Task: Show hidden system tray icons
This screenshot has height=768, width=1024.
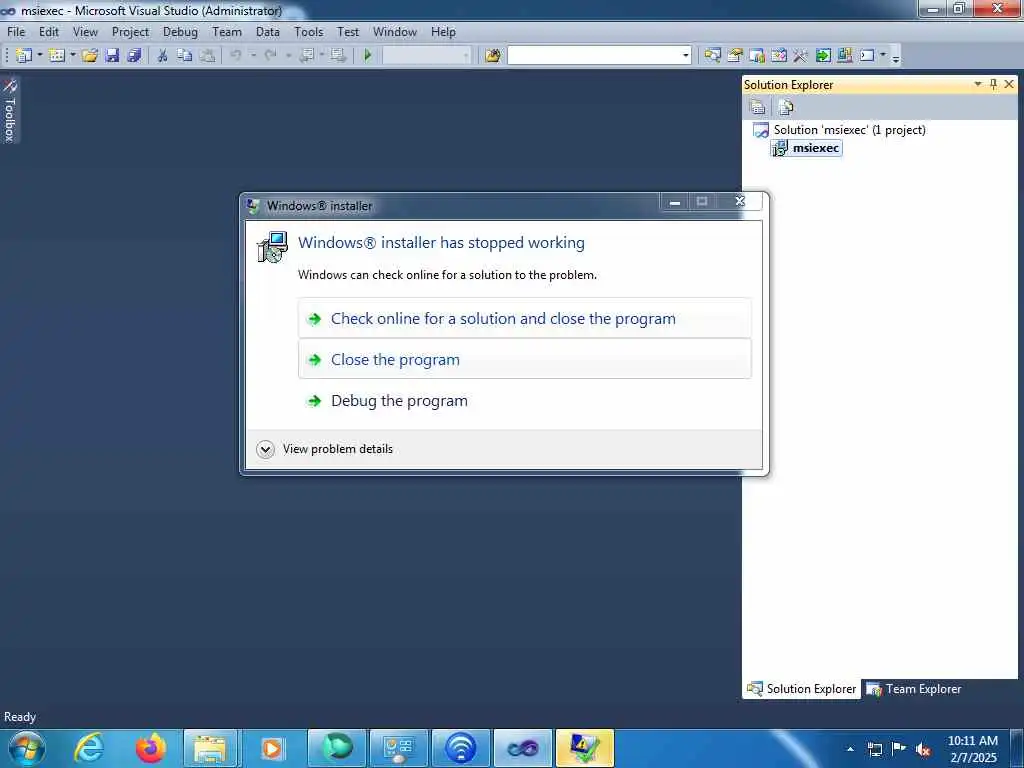Action: coord(850,749)
